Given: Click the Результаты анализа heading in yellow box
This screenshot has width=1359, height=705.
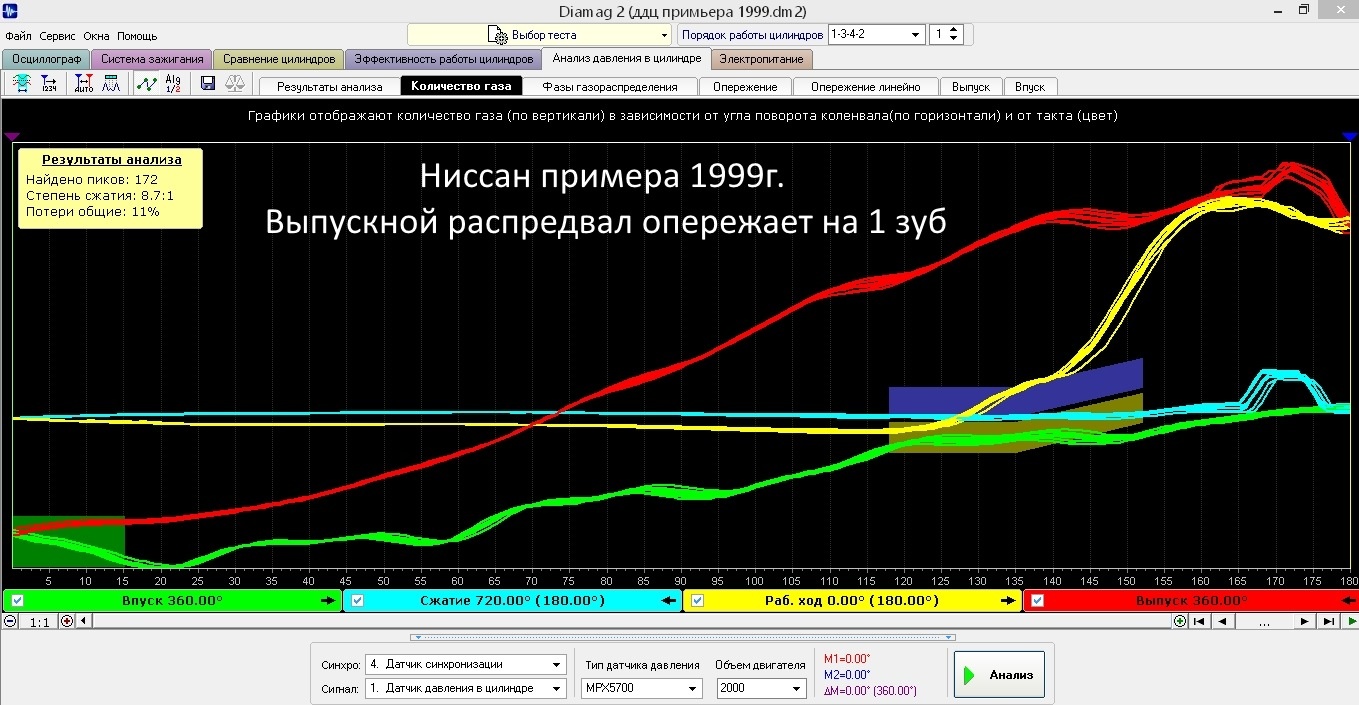Looking at the screenshot, I should [x=112, y=159].
